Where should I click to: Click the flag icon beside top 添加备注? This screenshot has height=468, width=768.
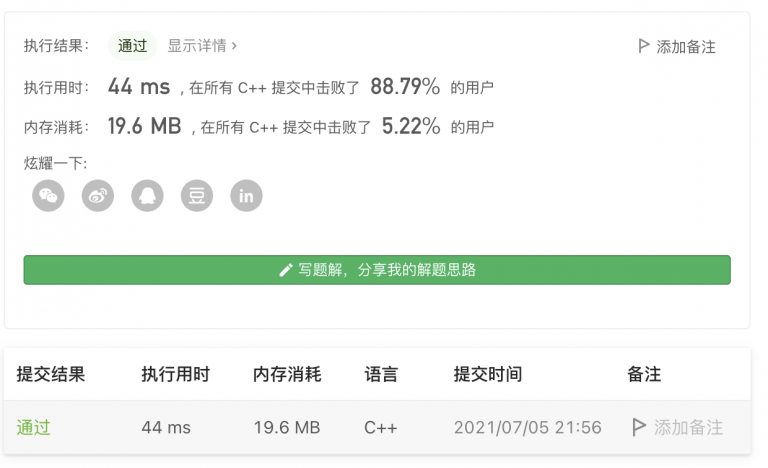[644, 46]
